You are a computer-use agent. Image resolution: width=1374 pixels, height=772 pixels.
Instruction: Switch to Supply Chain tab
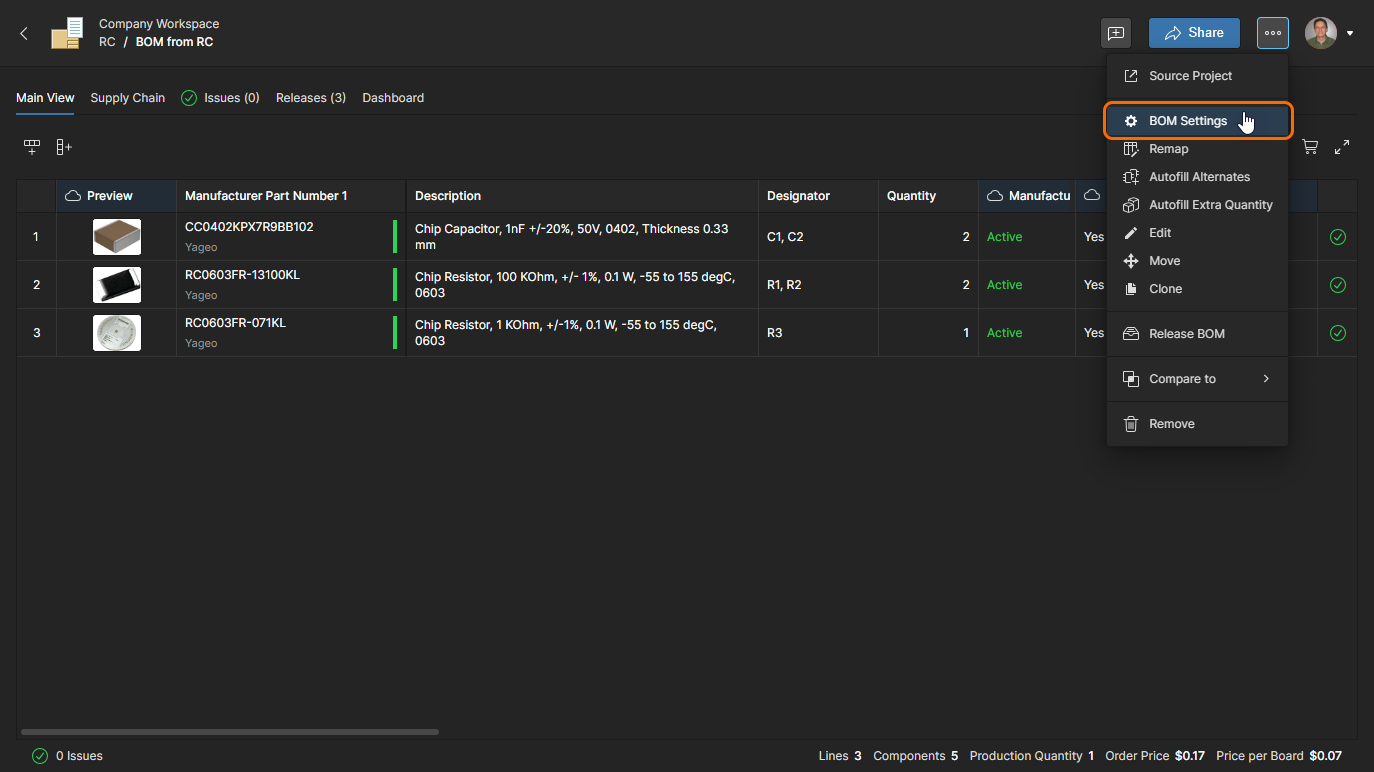click(x=127, y=98)
